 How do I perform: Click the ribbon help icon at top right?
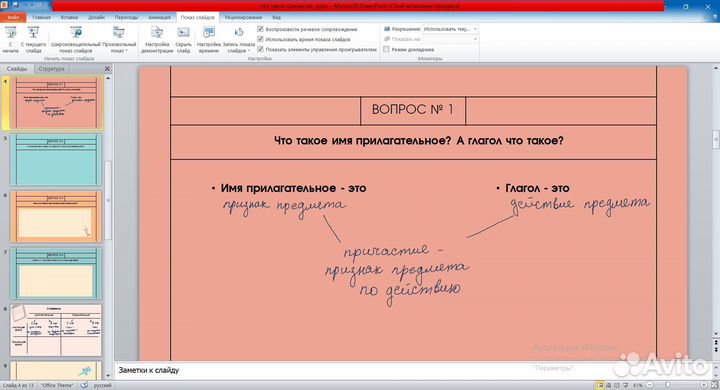715,17
